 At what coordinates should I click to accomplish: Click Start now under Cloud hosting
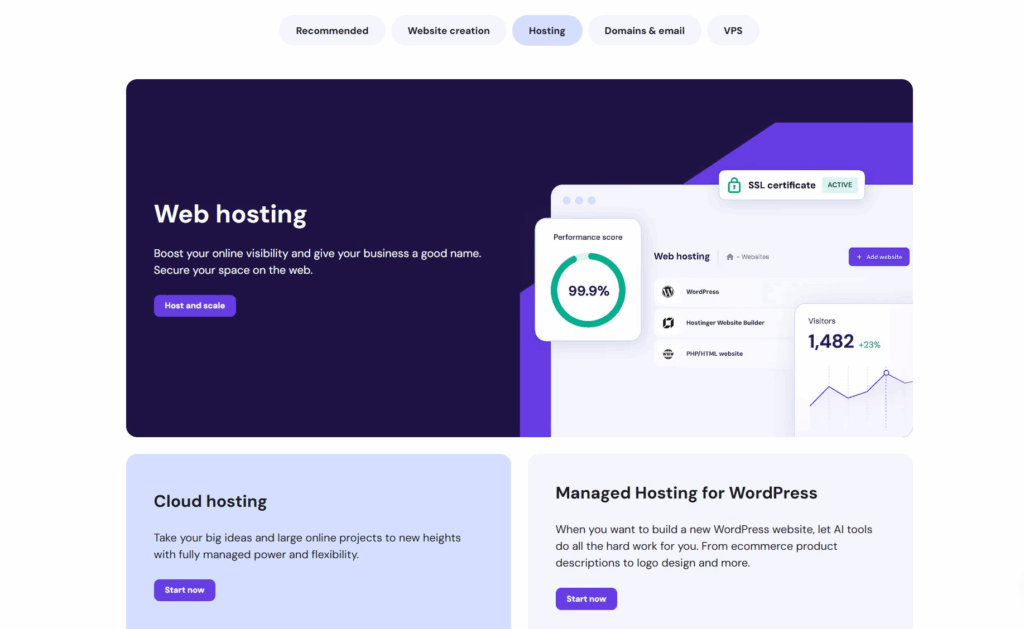pyautogui.click(x=184, y=590)
